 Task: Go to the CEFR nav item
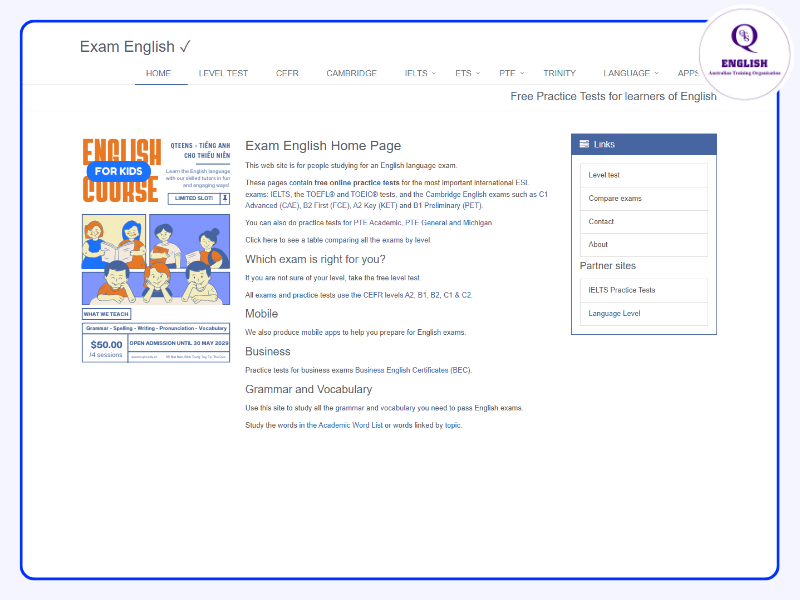(287, 73)
